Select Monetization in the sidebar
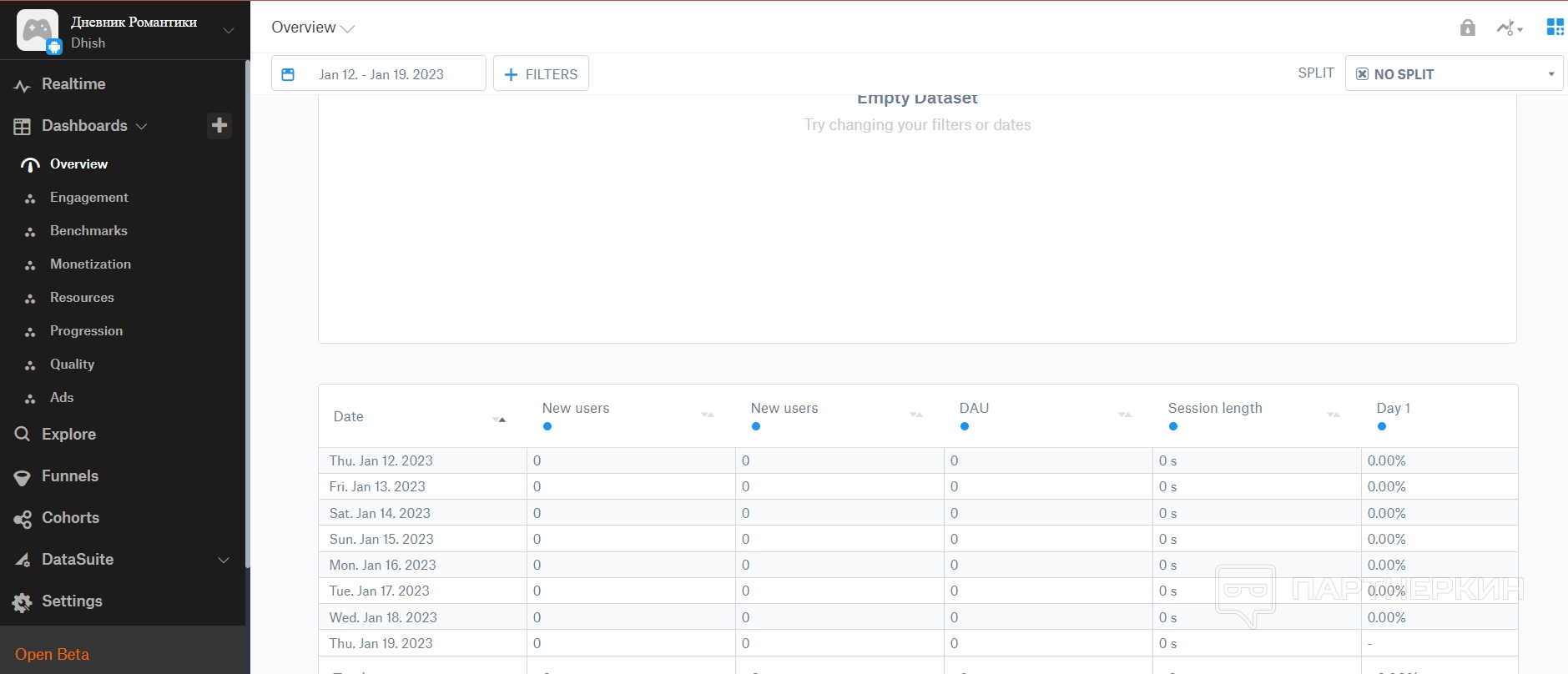The image size is (1568, 674). point(90,264)
